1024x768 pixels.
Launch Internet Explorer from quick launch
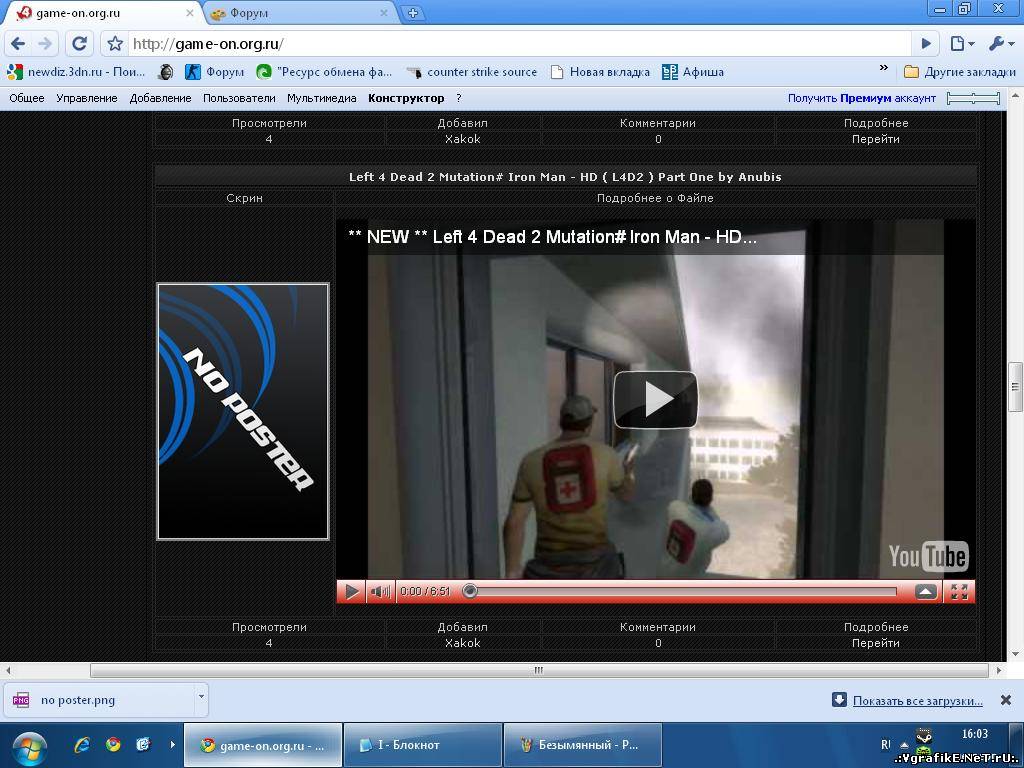point(82,744)
